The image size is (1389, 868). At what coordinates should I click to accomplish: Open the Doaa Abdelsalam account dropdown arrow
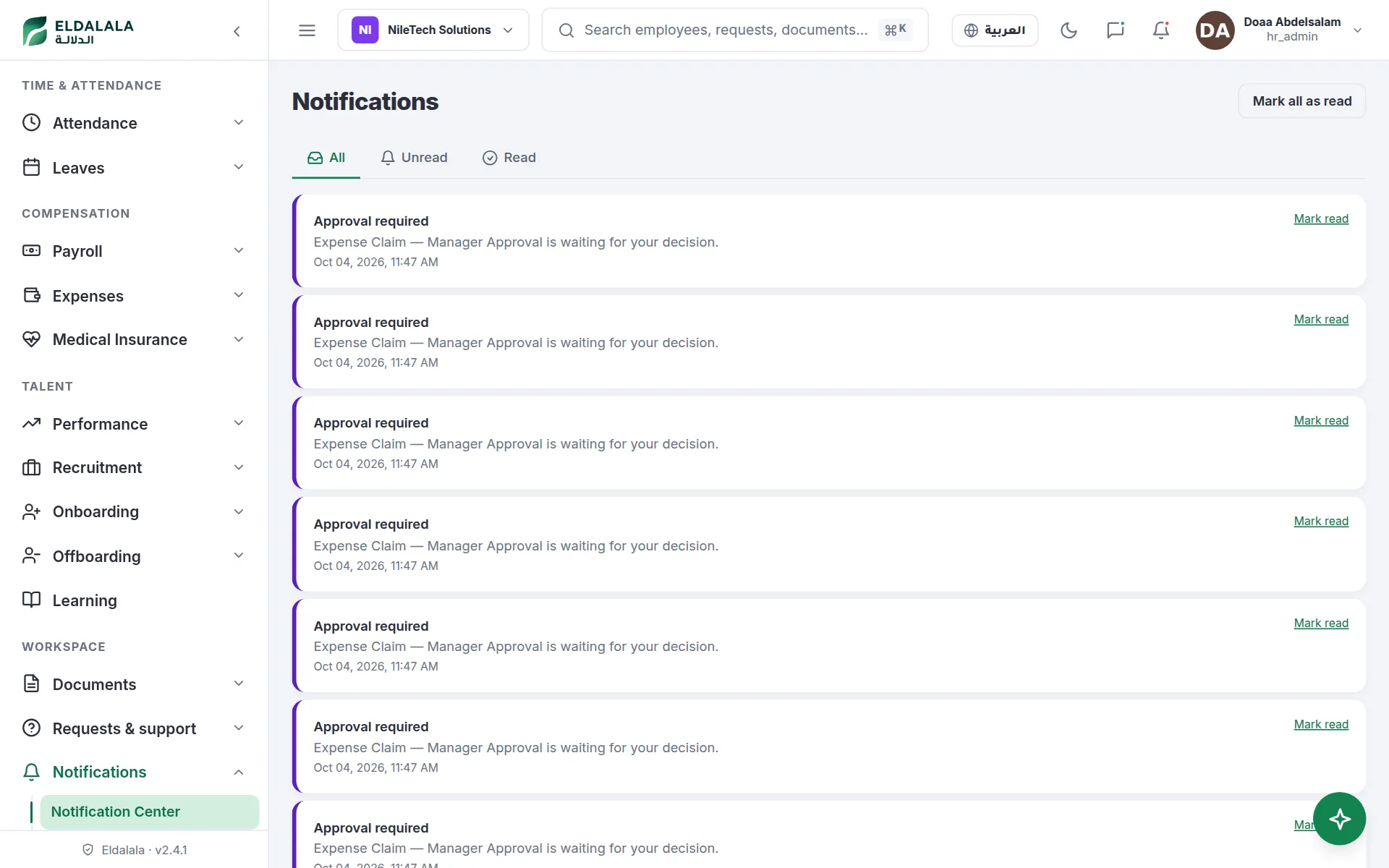click(x=1357, y=30)
